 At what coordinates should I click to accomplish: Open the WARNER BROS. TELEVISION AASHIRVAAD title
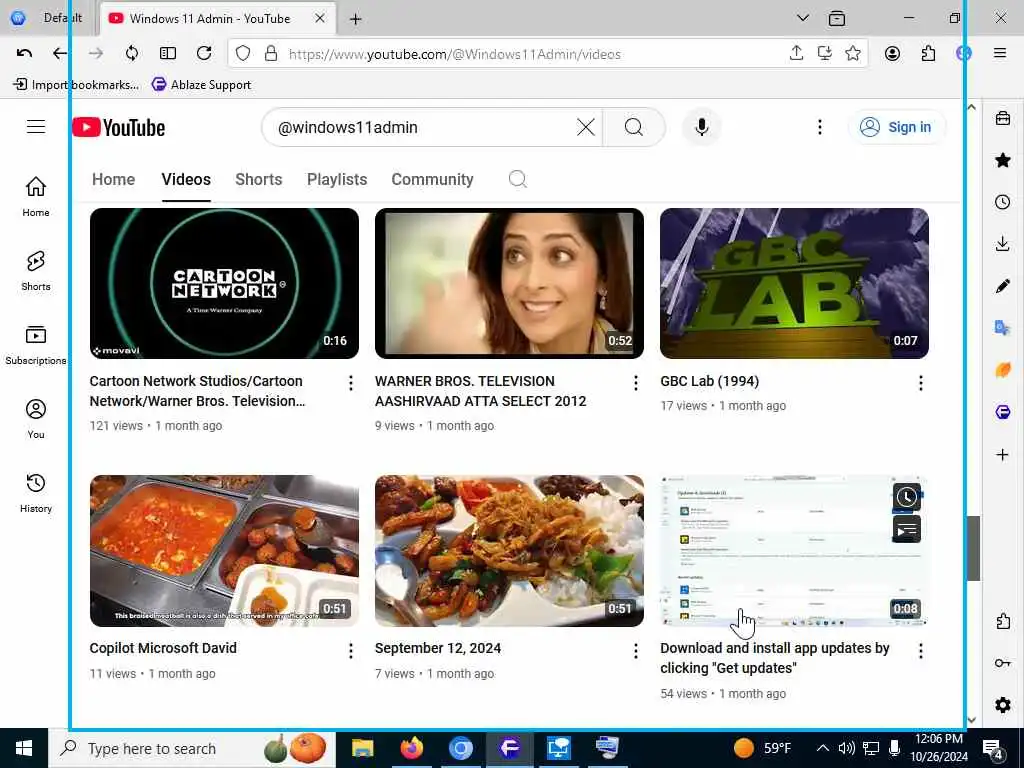(481, 391)
